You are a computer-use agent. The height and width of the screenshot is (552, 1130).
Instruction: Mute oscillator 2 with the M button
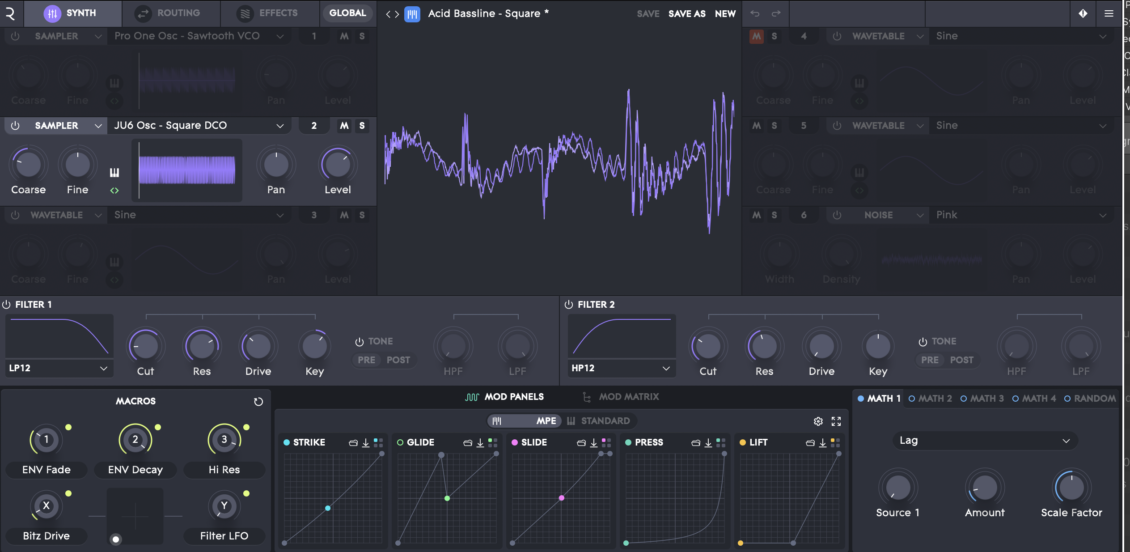(x=344, y=125)
